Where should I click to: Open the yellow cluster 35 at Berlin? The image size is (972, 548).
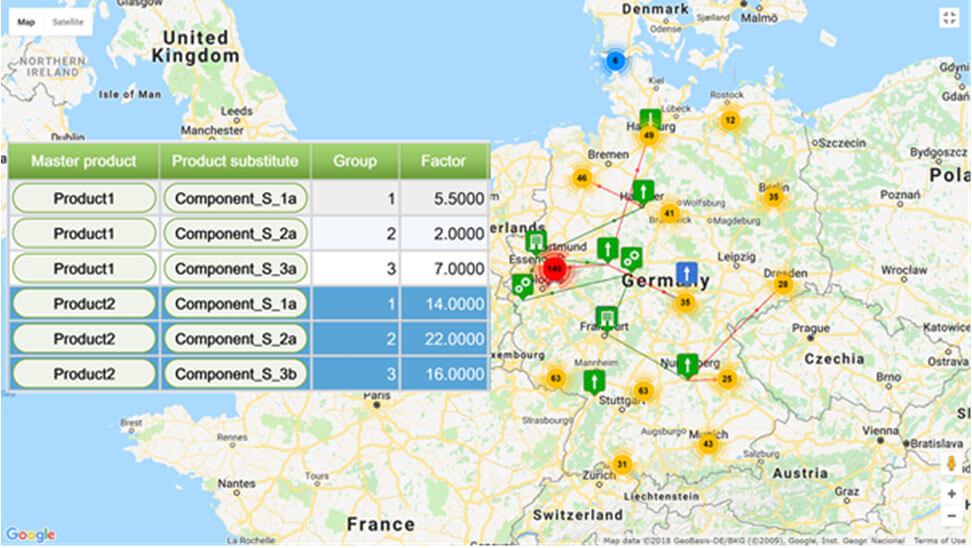[x=773, y=197]
